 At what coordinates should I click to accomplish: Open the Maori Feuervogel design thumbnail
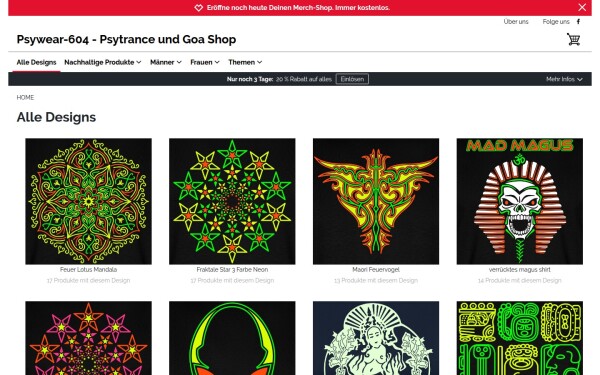pos(376,201)
